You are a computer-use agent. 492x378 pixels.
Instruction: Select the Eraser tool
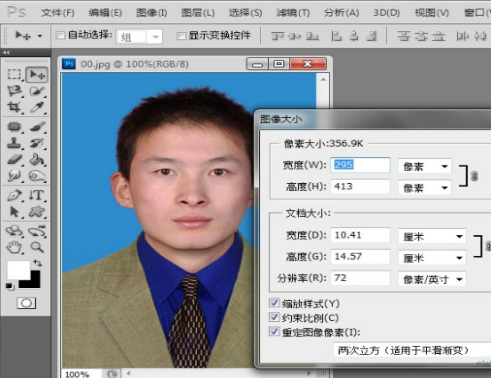(14, 159)
